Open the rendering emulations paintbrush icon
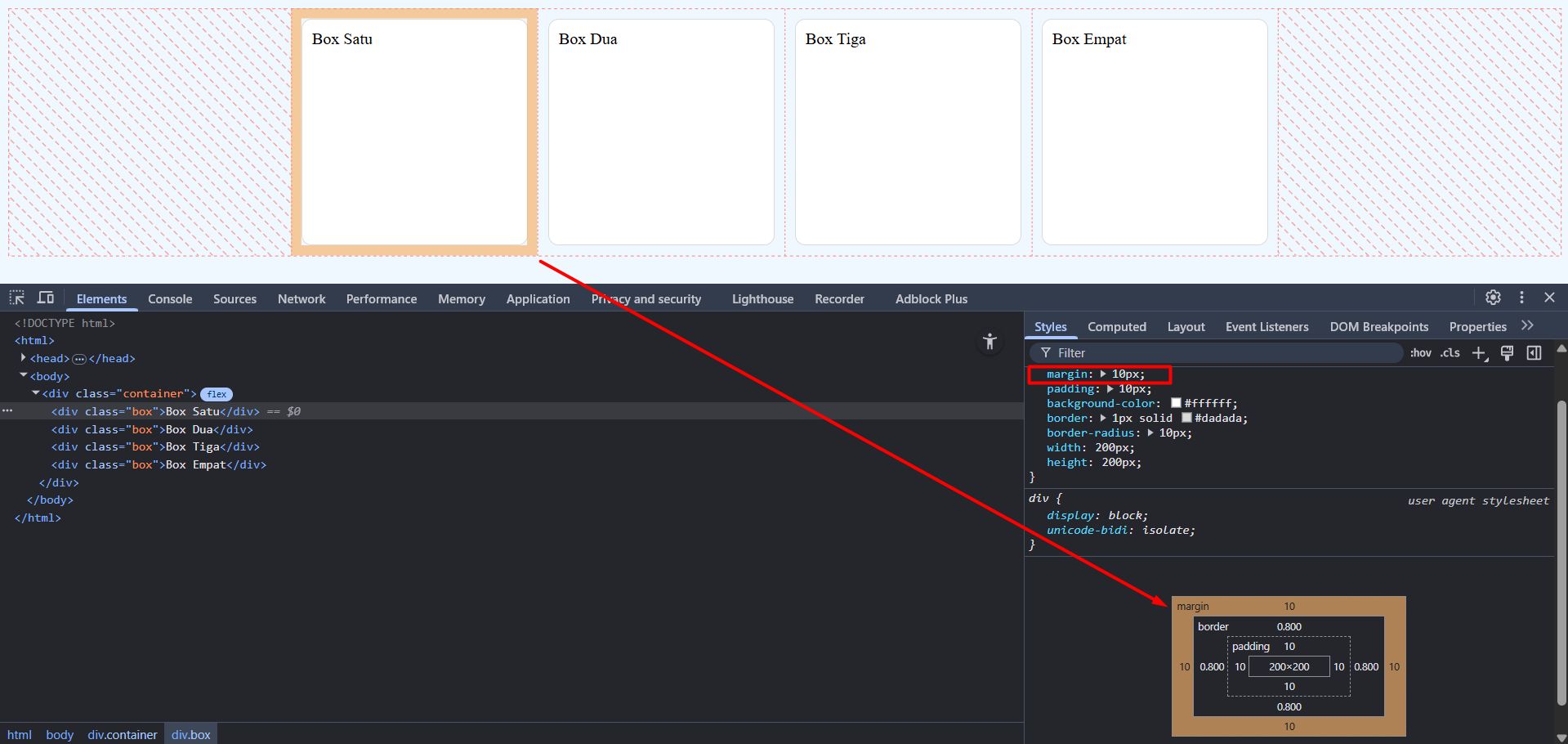This screenshot has width=1568, height=744. point(1508,353)
